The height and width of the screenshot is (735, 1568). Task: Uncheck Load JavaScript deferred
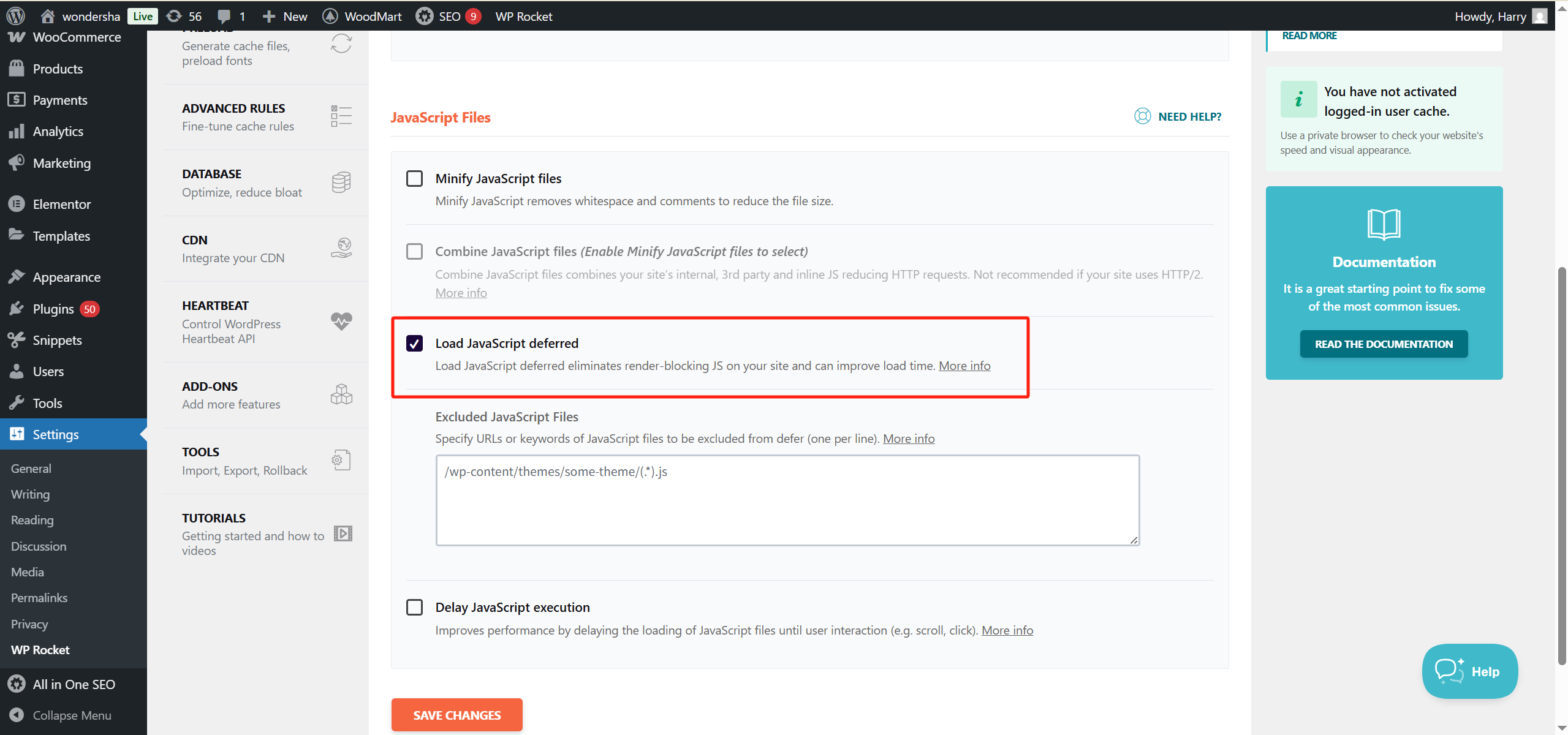click(414, 344)
